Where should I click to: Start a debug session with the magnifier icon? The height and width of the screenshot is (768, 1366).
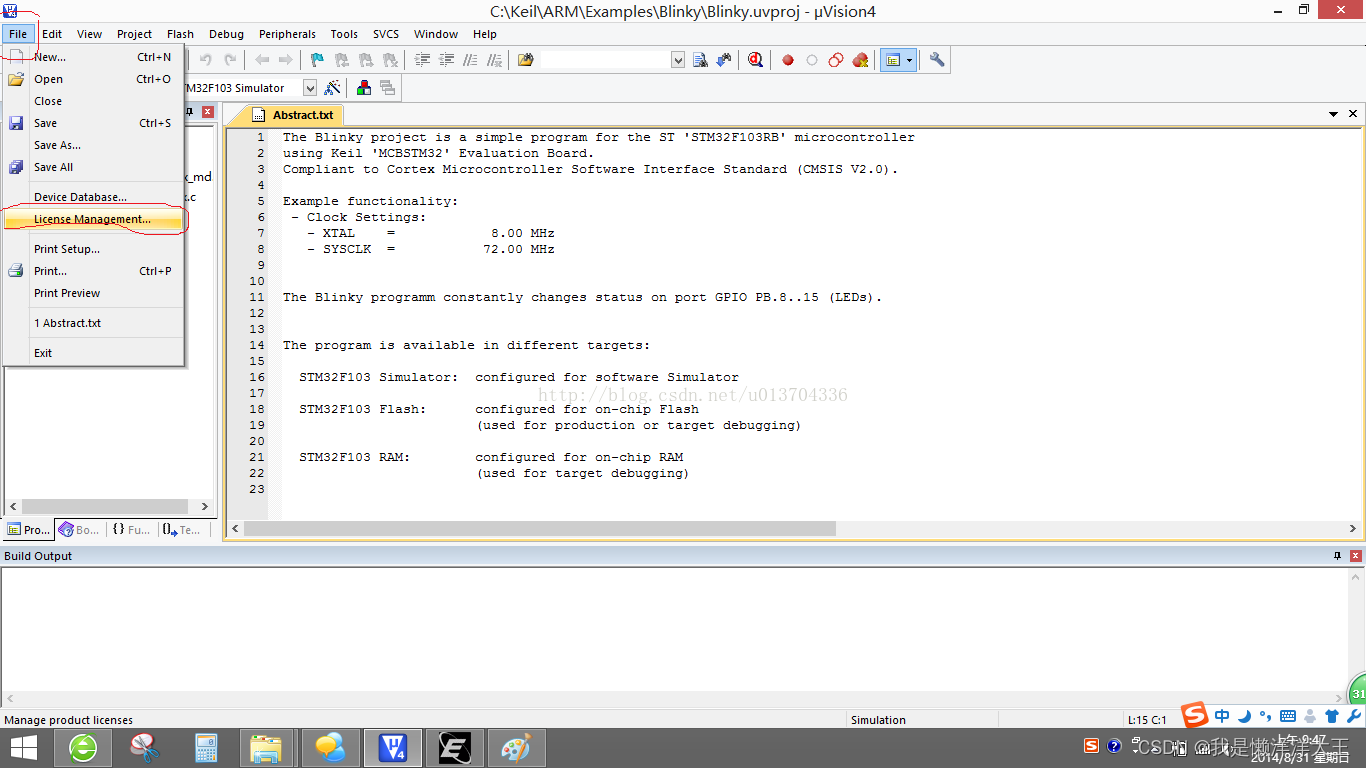[755, 60]
